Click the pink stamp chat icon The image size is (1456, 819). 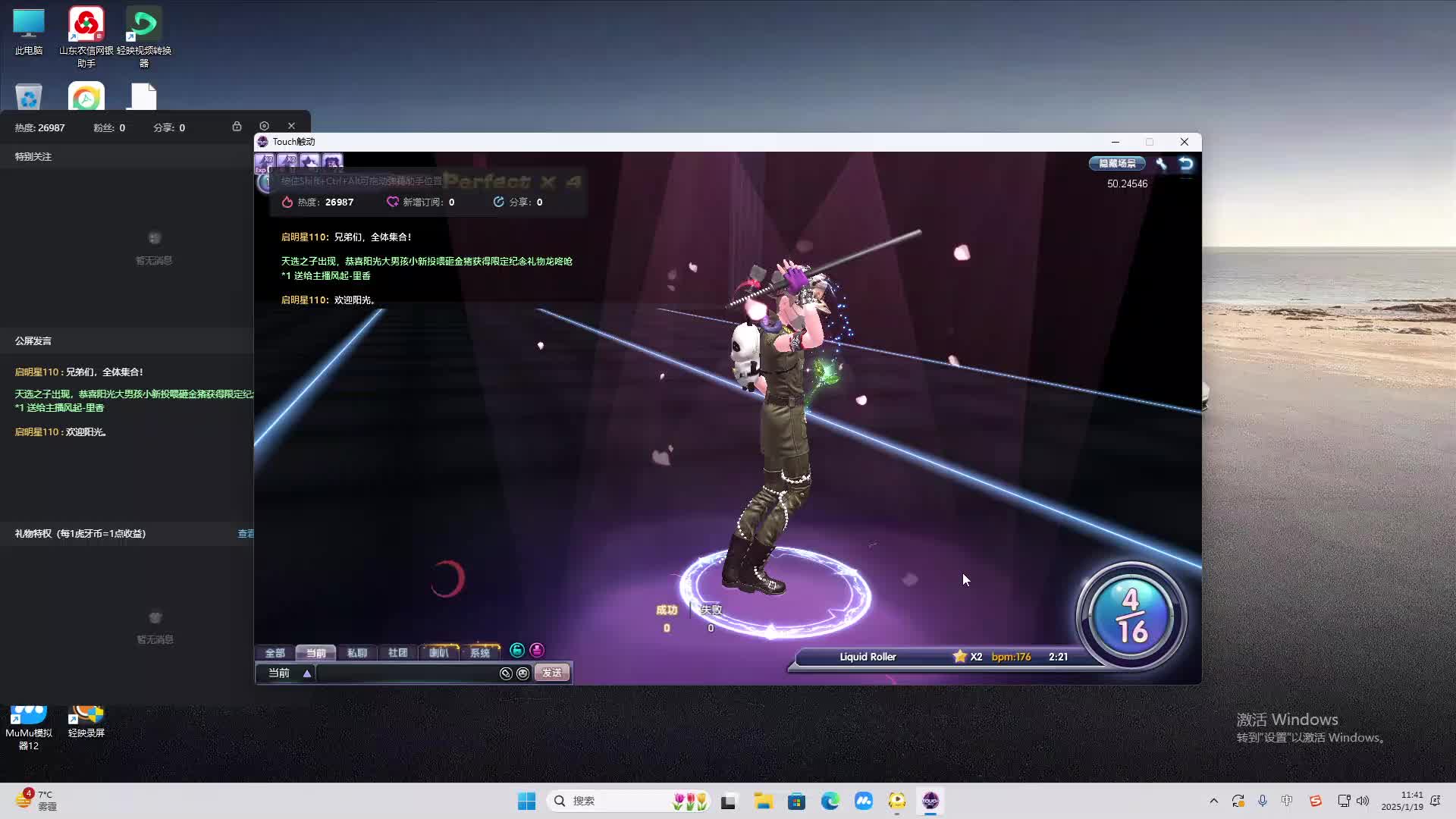point(537,651)
